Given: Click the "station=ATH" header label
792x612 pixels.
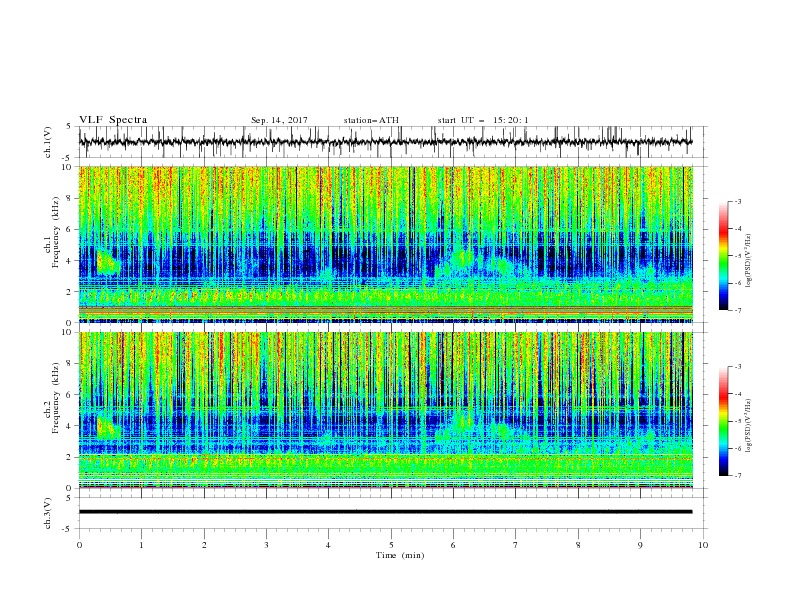Looking at the screenshot, I should click(x=371, y=120).
